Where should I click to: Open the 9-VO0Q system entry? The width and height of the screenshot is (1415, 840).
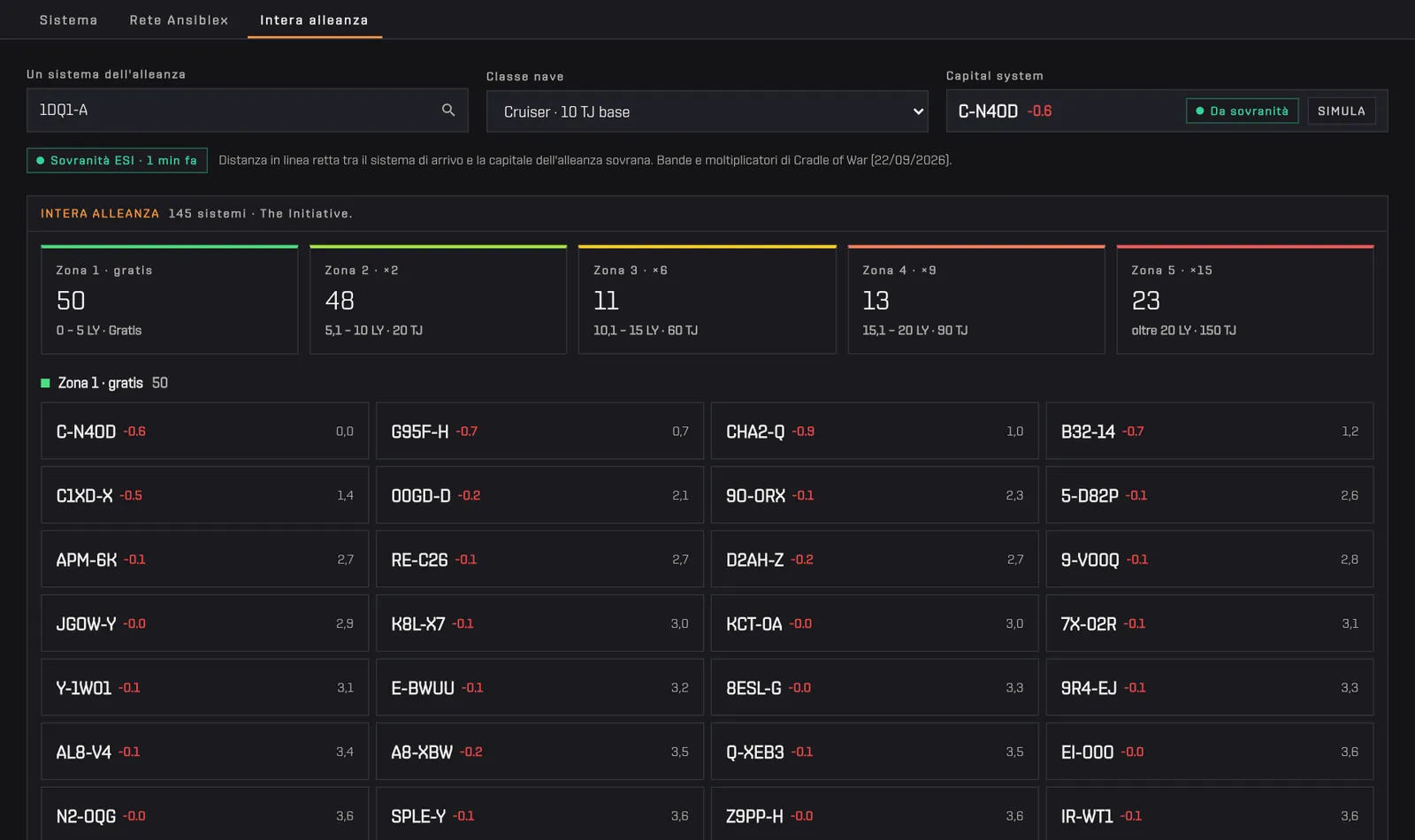(x=1210, y=559)
